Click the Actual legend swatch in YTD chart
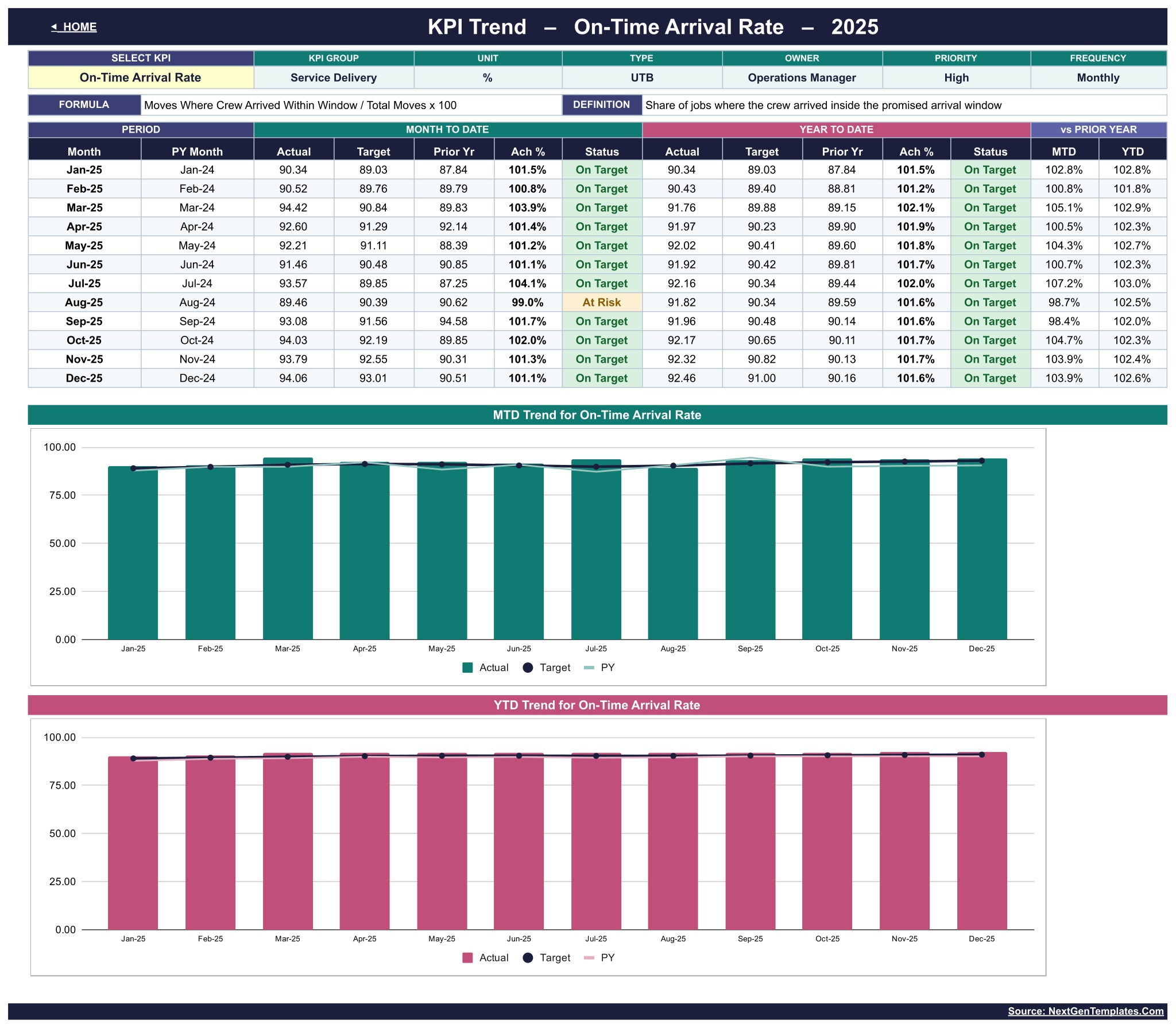Screen dimensions: 1176x1028 pyautogui.click(x=467, y=958)
